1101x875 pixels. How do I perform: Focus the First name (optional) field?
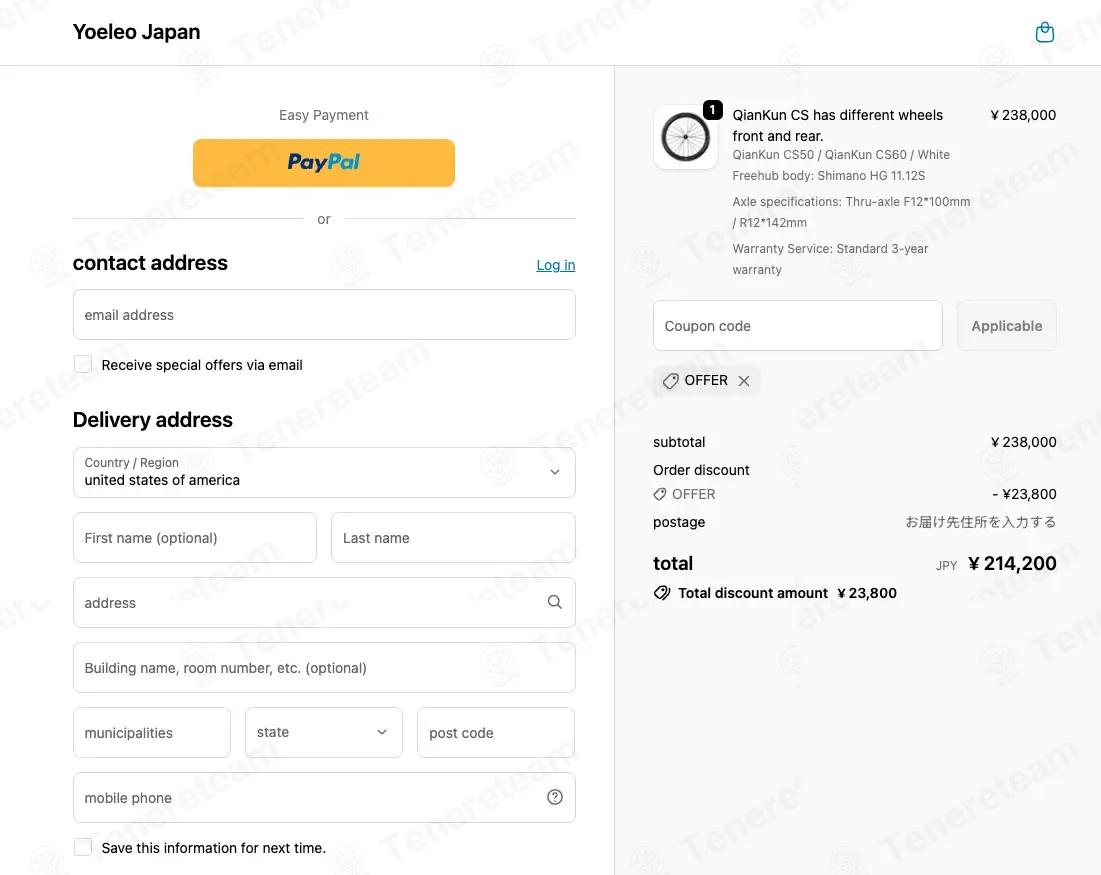(x=195, y=538)
